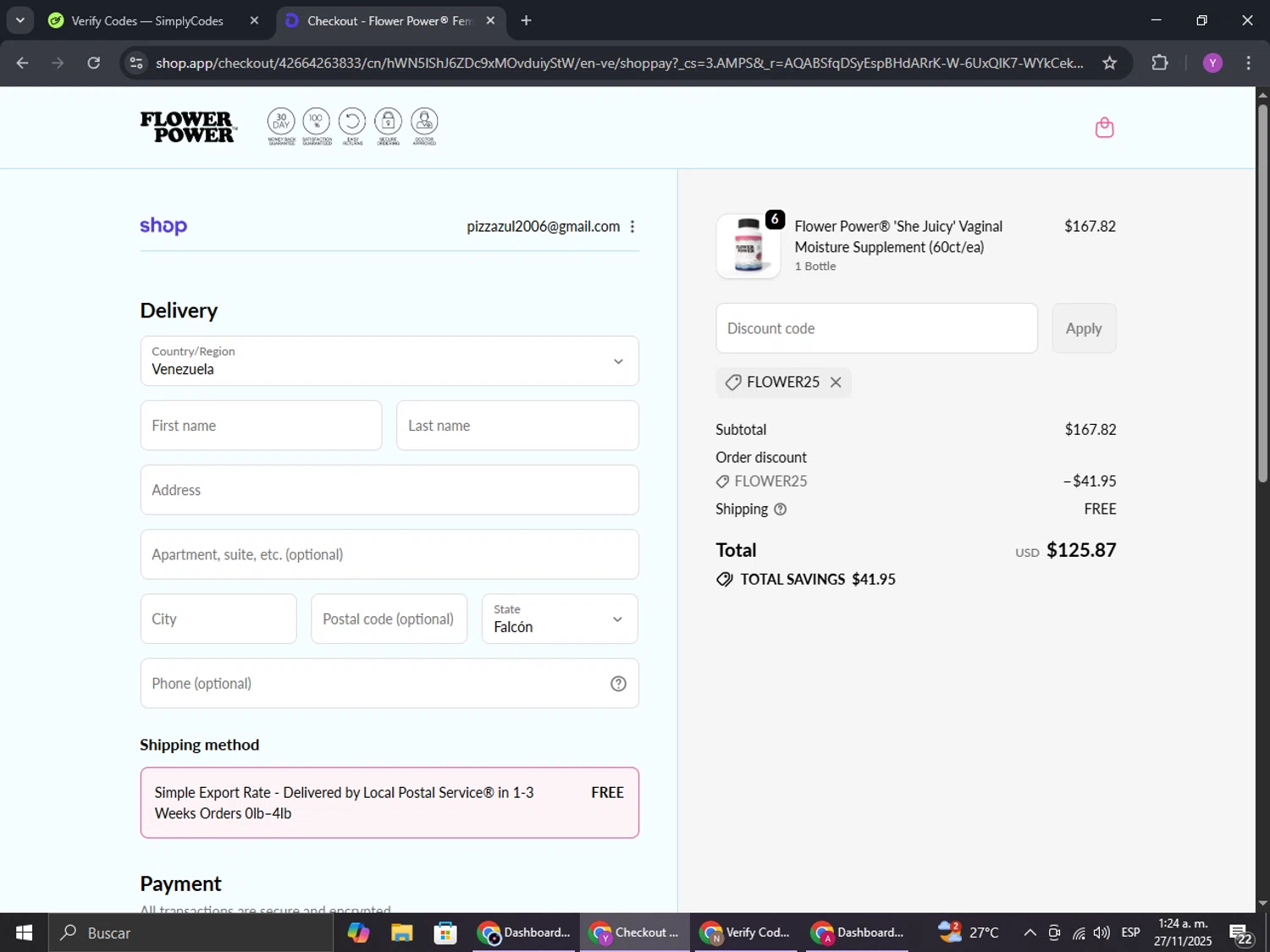Image resolution: width=1270 pixels, height=952 pixels.
Task: Click the City input field
Action: pos(218,619)
